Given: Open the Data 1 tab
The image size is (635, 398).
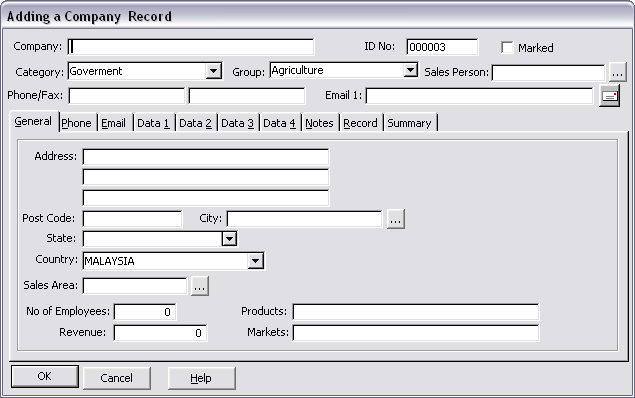Looking at the screenshot, I should 153,123.
